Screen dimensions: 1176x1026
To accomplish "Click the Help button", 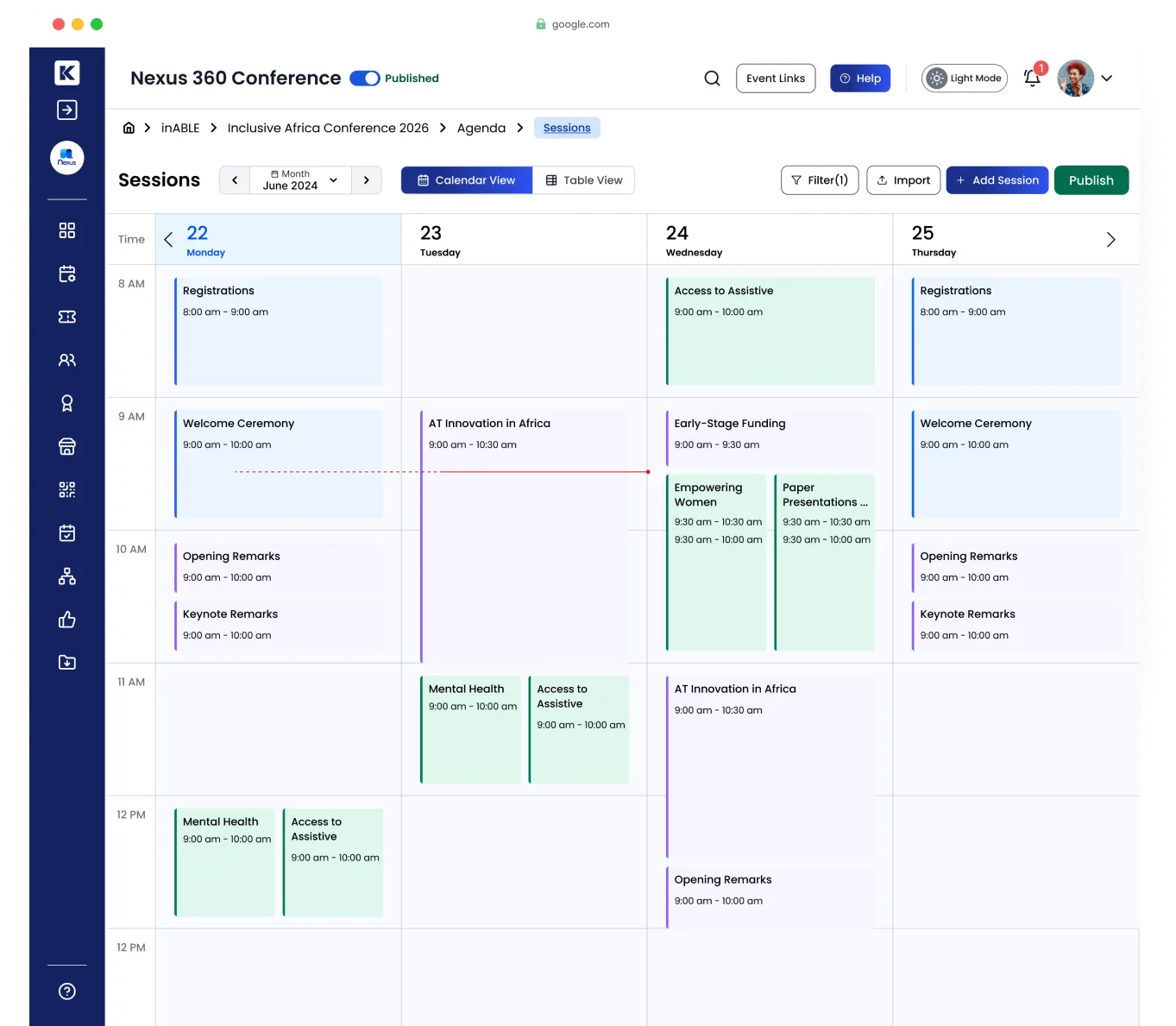I will coord(860,79).
